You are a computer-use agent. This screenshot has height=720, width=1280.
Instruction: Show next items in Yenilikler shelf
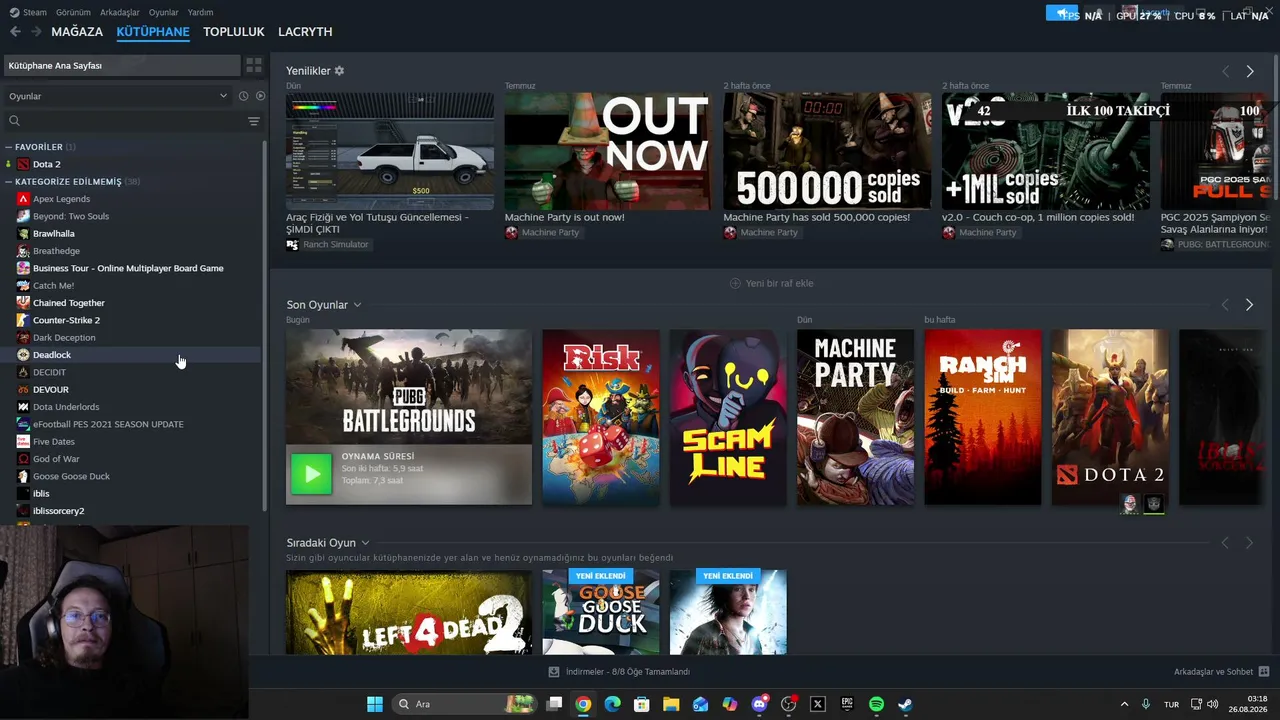tap(1250, 71)
